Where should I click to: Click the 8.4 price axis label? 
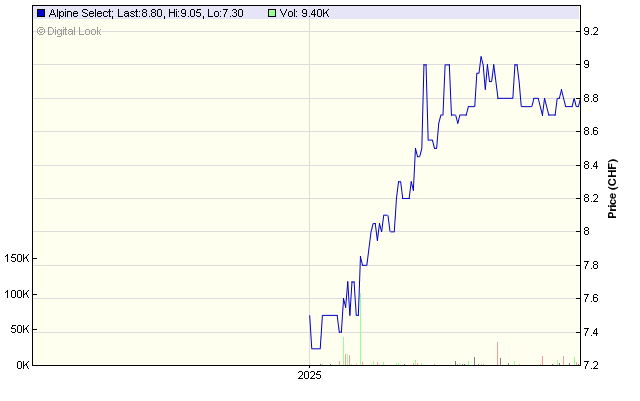pos(592,165)
